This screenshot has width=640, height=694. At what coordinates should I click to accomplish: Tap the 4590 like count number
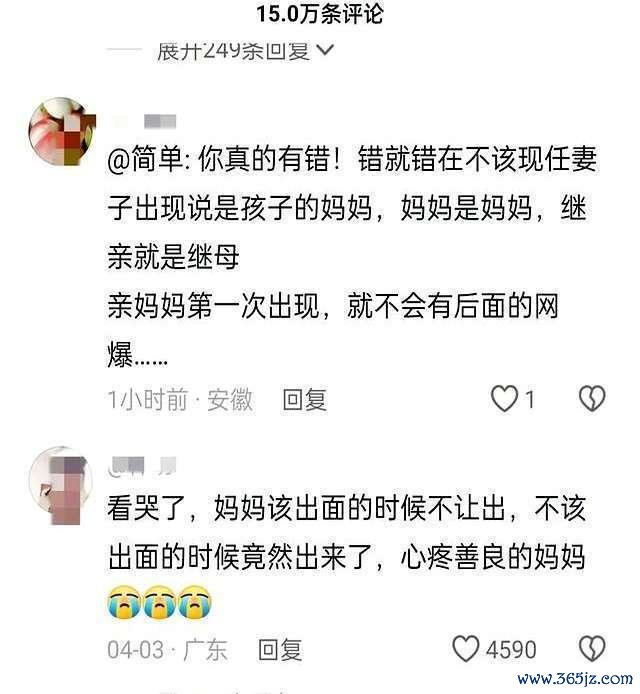click(x=511, y=650)
